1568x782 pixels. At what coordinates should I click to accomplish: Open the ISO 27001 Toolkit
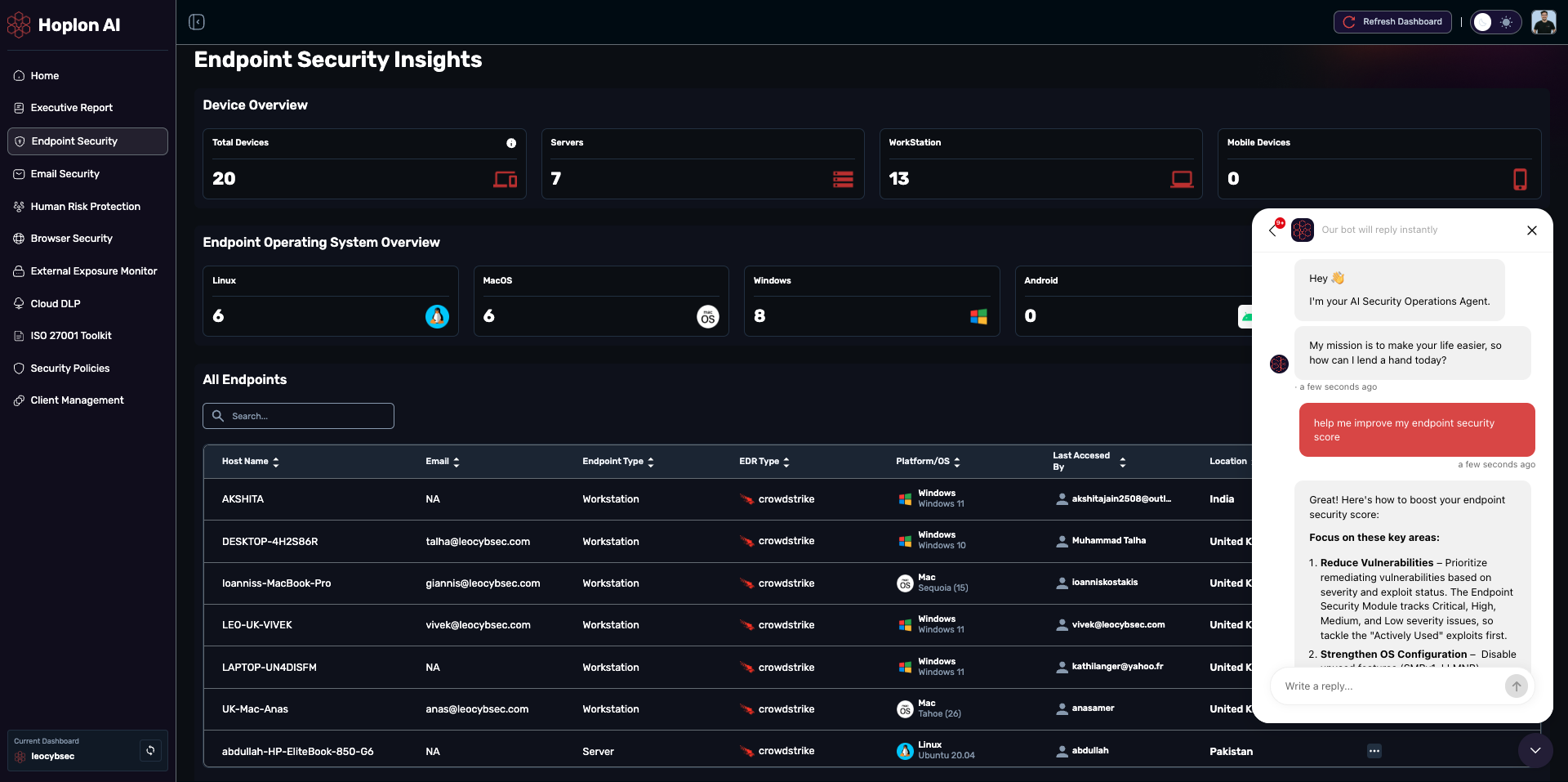[x=71, y=336]
